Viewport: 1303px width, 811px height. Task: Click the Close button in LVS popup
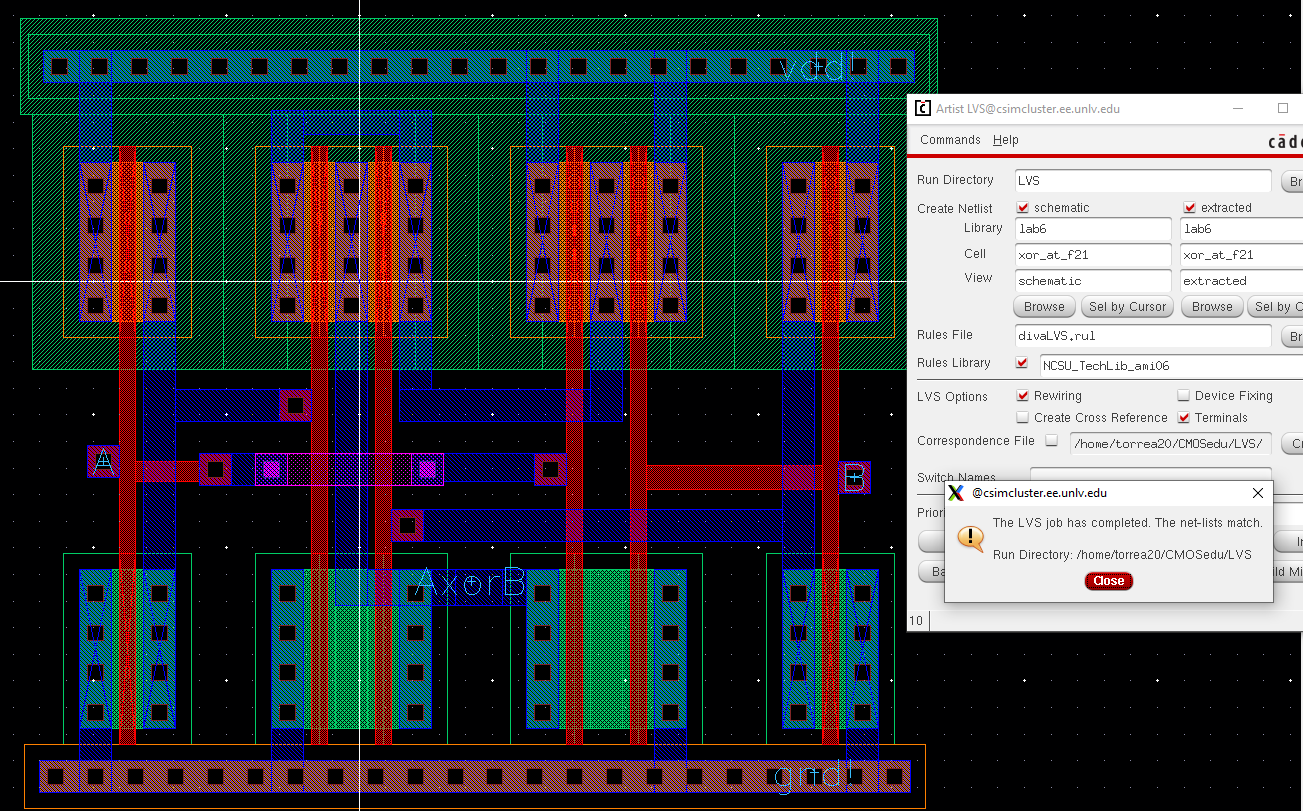1109,581
